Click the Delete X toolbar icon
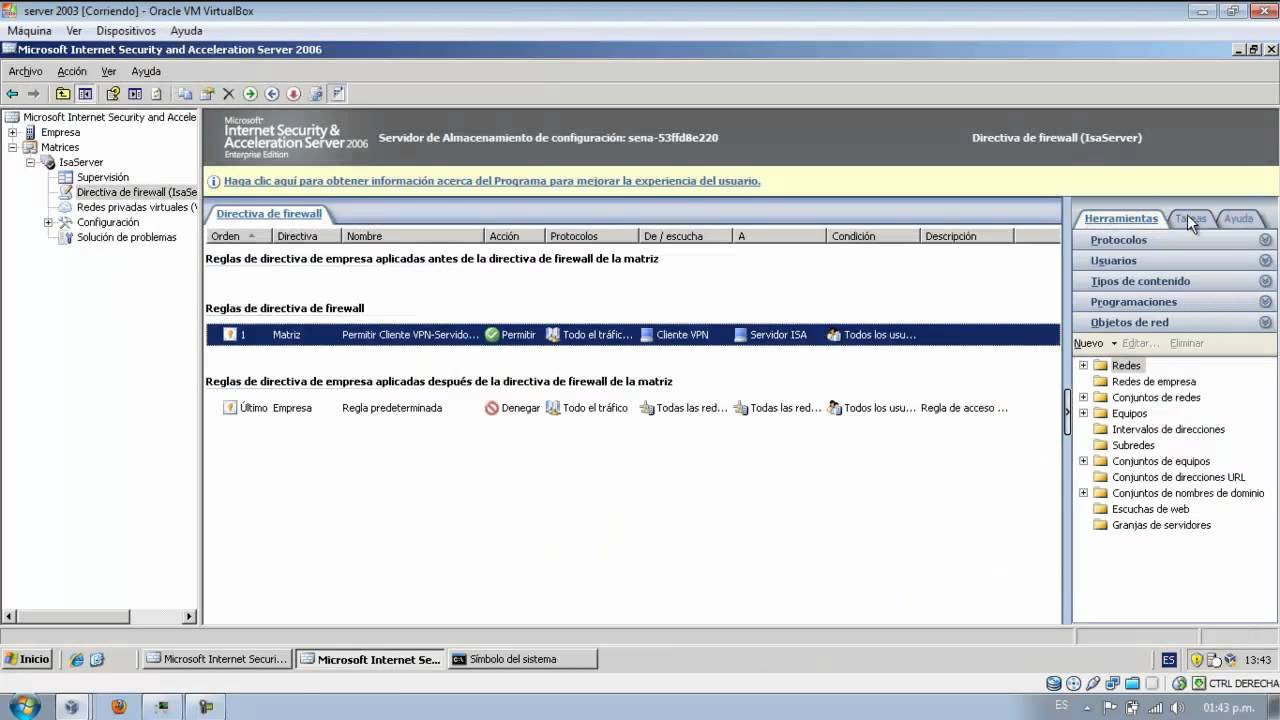Screen dimensions: 1280x720 tap(228, 94)
